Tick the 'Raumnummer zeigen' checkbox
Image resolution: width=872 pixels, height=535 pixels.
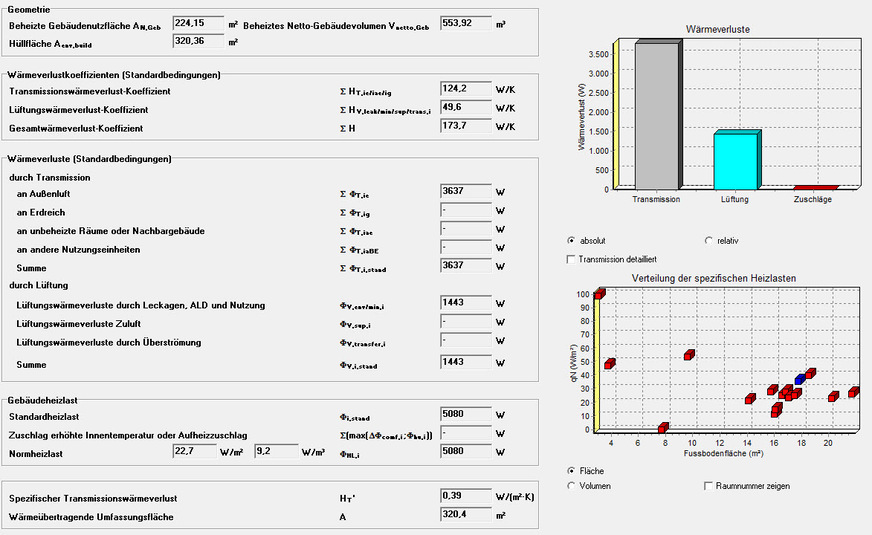click(x=709, y=486)
